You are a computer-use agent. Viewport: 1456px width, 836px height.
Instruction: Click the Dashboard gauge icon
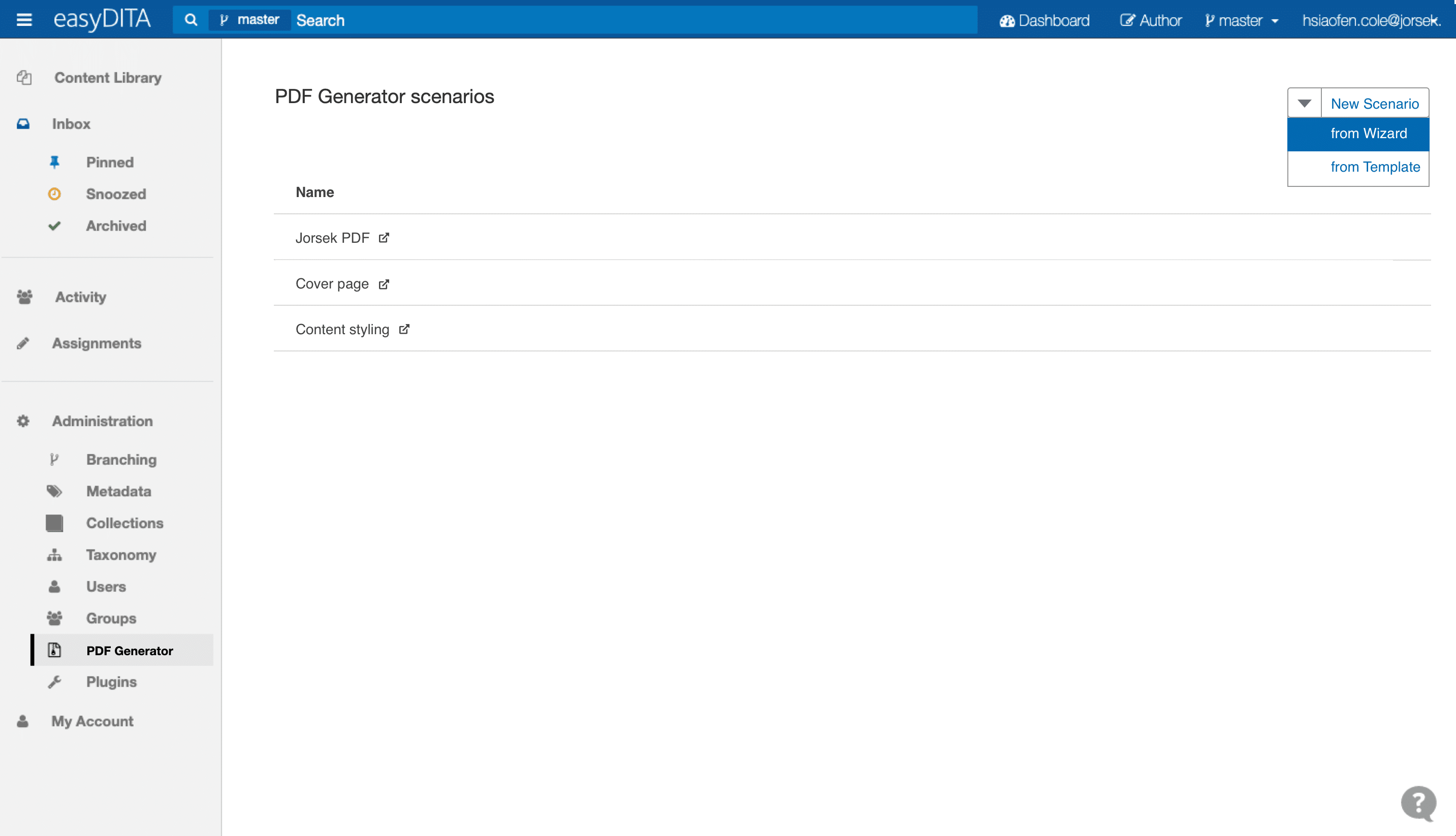tap(1007, 21)
